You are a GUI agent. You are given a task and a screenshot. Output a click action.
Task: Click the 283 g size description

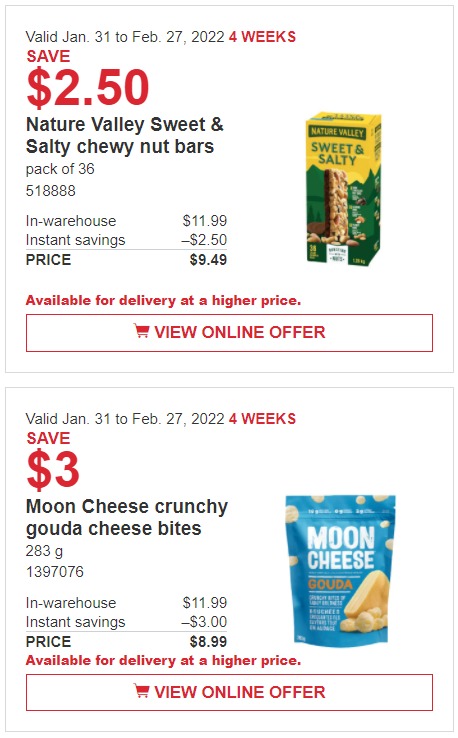click(44, 551)
